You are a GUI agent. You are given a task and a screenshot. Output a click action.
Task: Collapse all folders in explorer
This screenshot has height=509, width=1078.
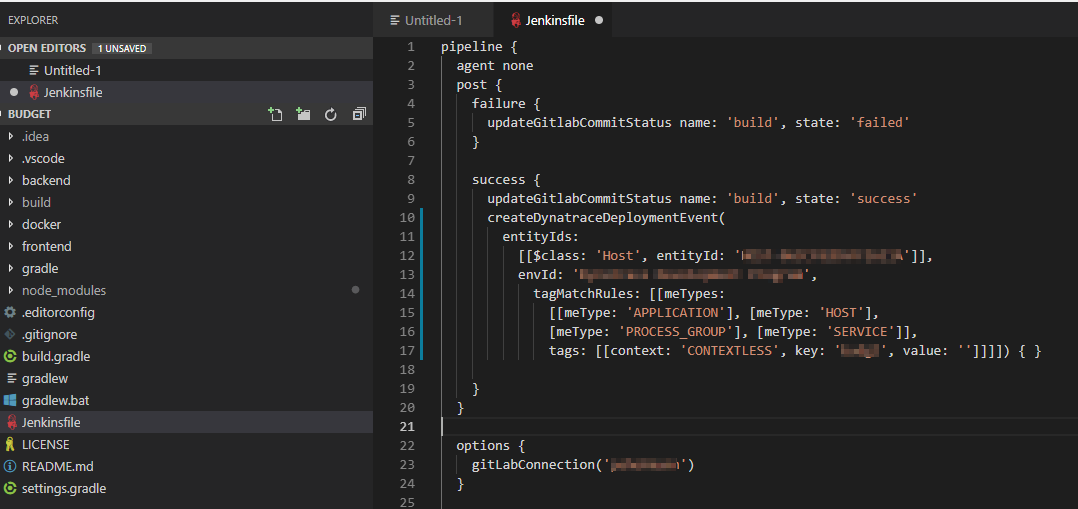(x=359, y=115)
